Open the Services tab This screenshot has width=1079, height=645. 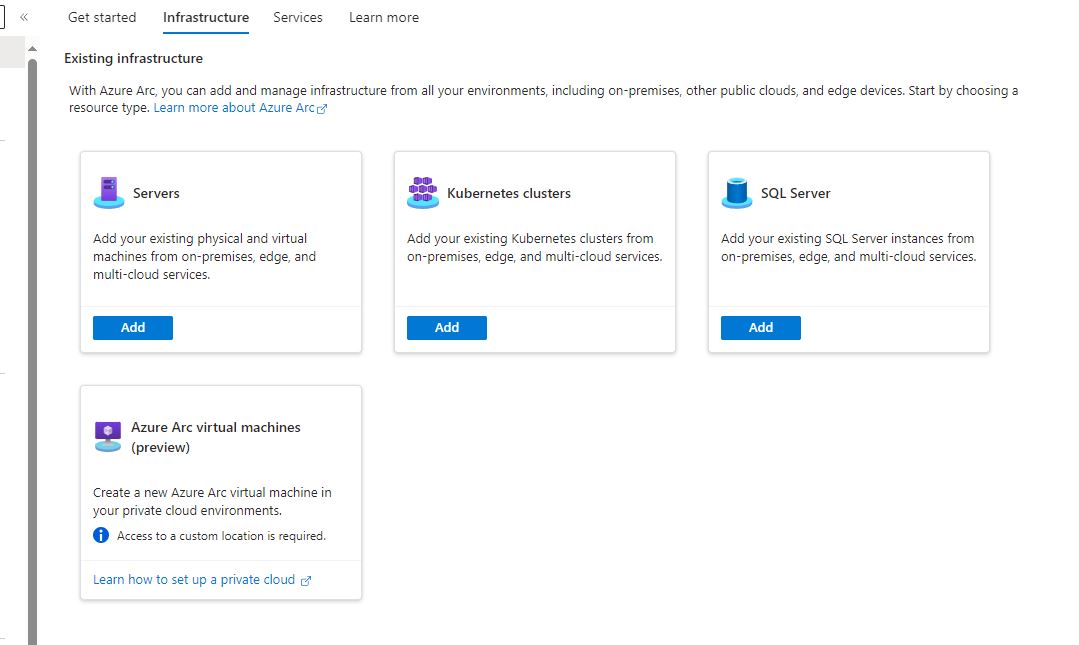298,17
